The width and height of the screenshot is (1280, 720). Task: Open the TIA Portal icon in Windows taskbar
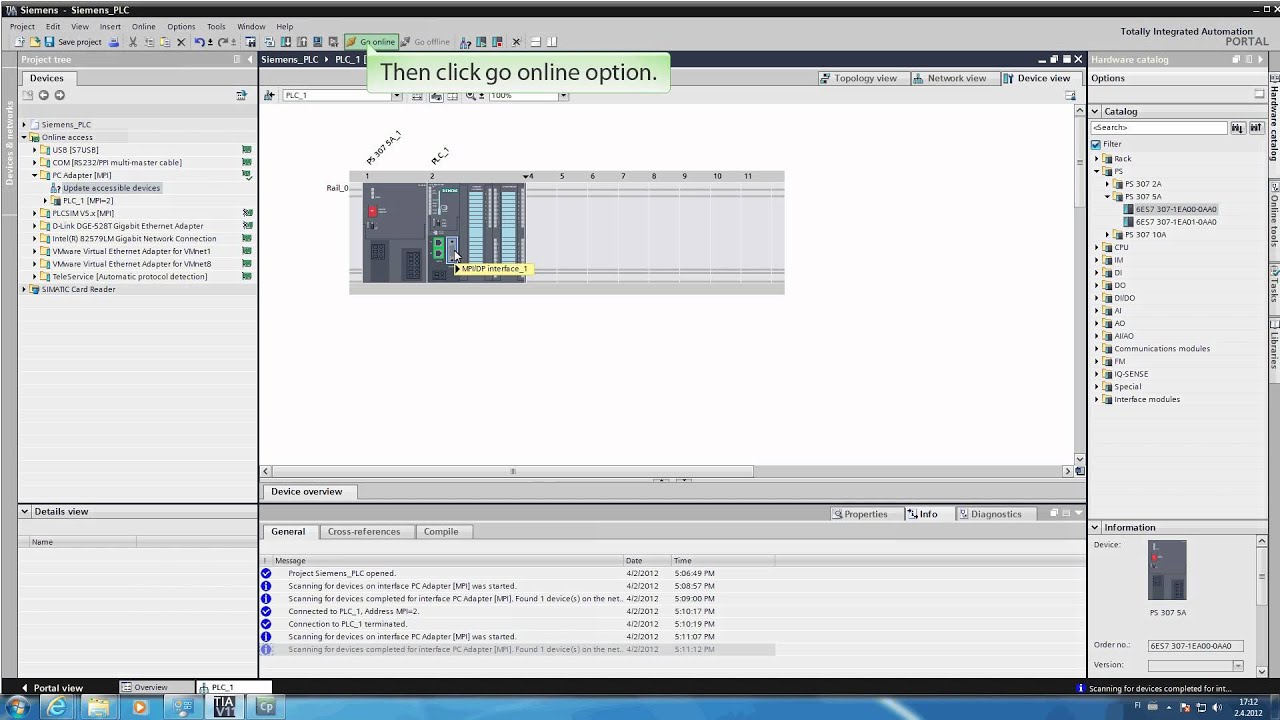click(x=224, y=706)
